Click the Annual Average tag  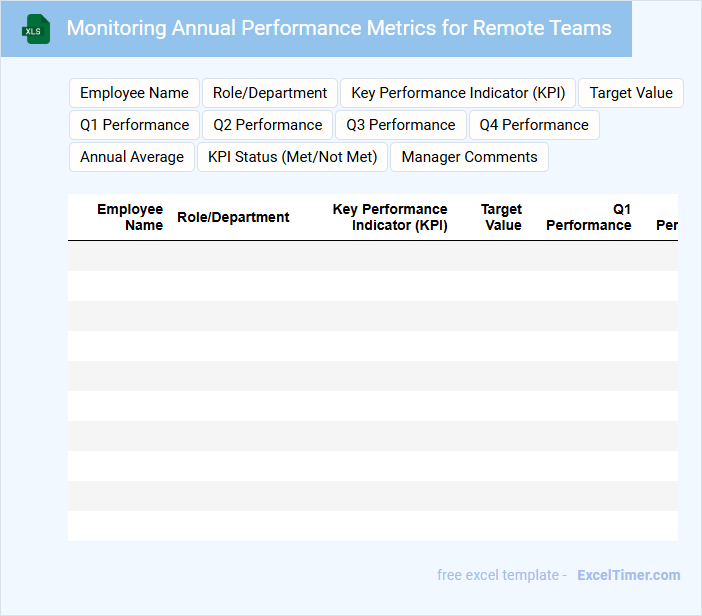[x=132, y=157]
